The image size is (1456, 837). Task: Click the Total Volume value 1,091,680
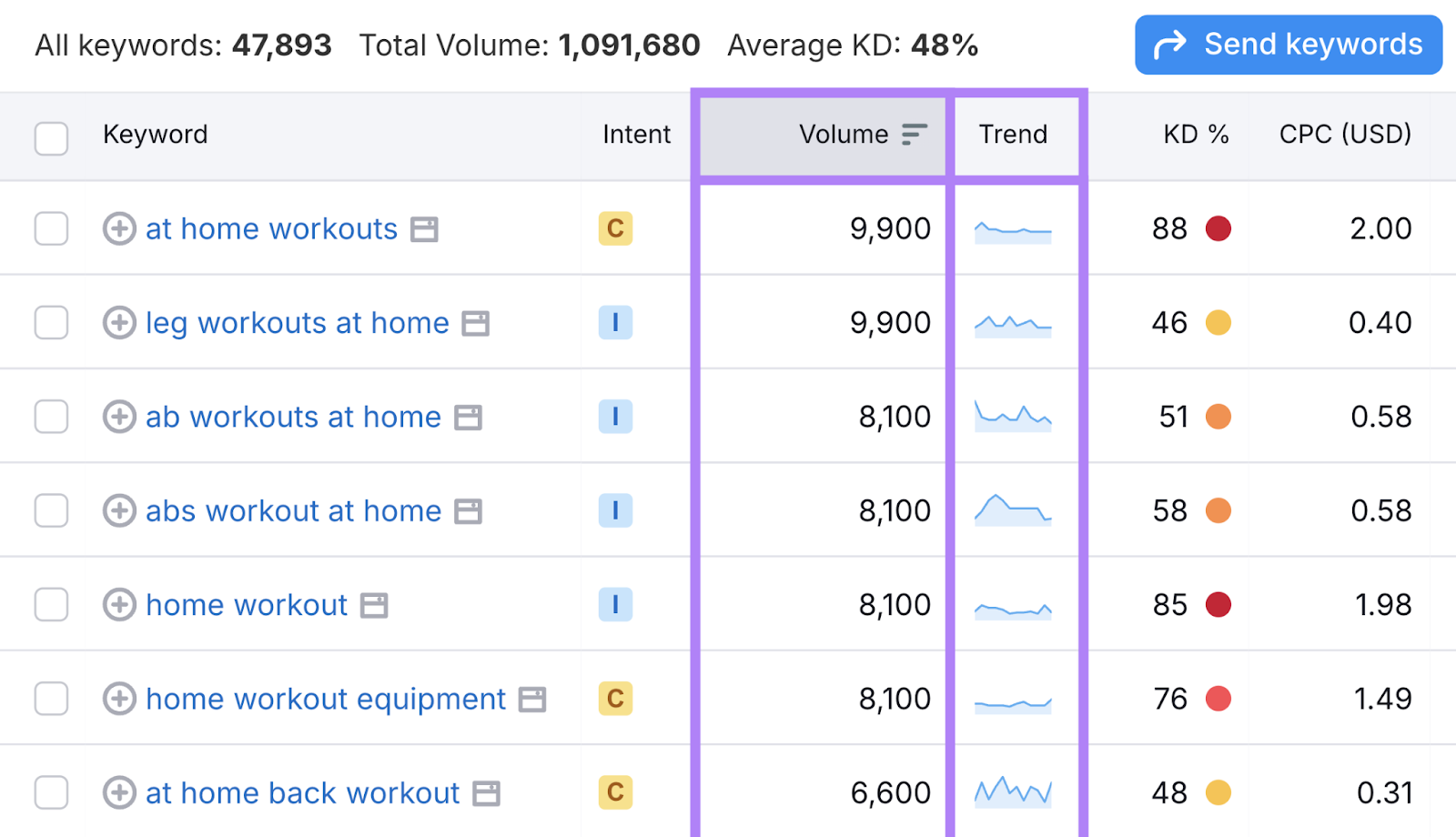pos(629,44)
